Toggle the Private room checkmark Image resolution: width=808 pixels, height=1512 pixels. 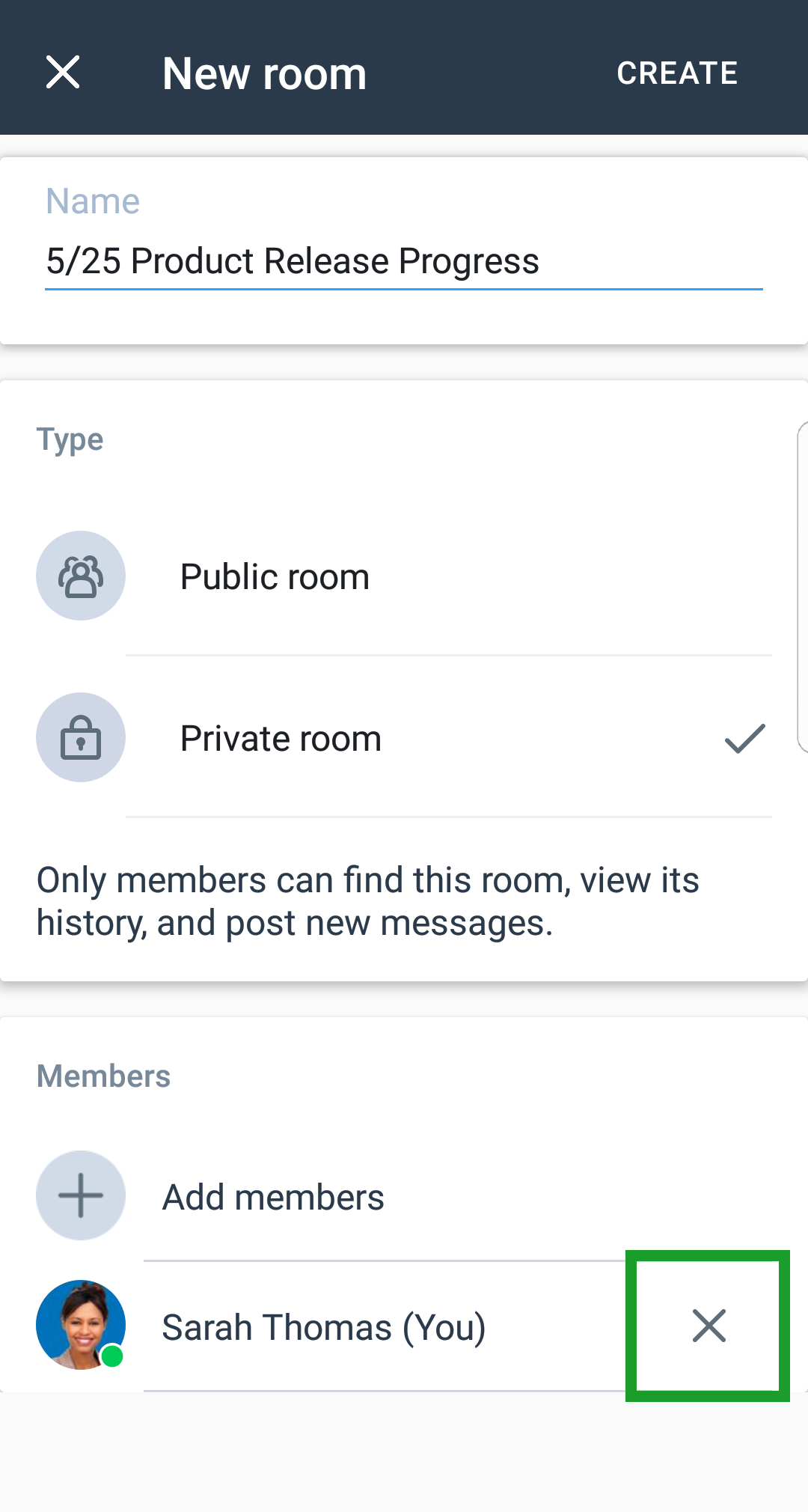[745, 738]
